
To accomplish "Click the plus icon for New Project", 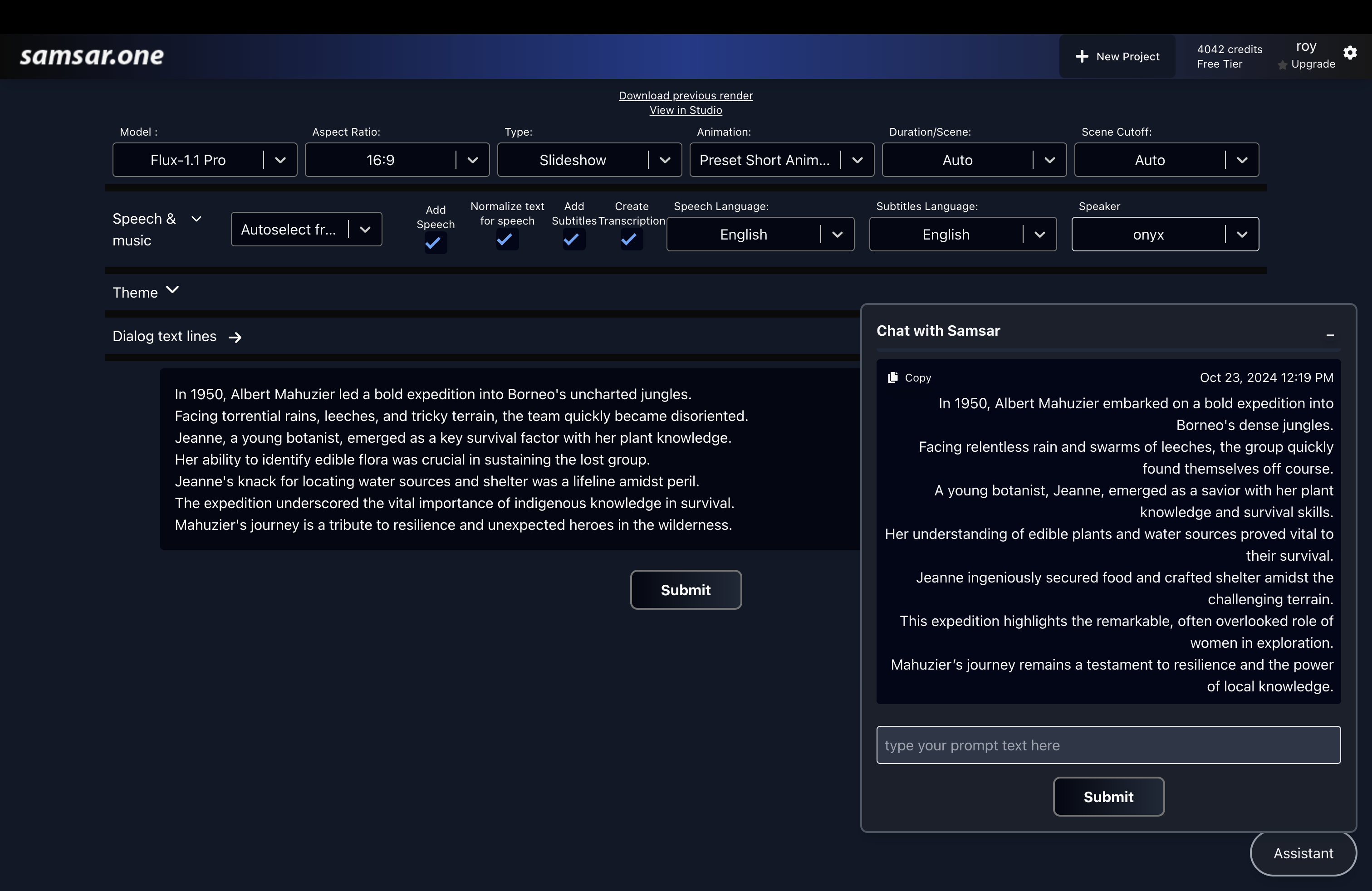I will pos(1082,56).
